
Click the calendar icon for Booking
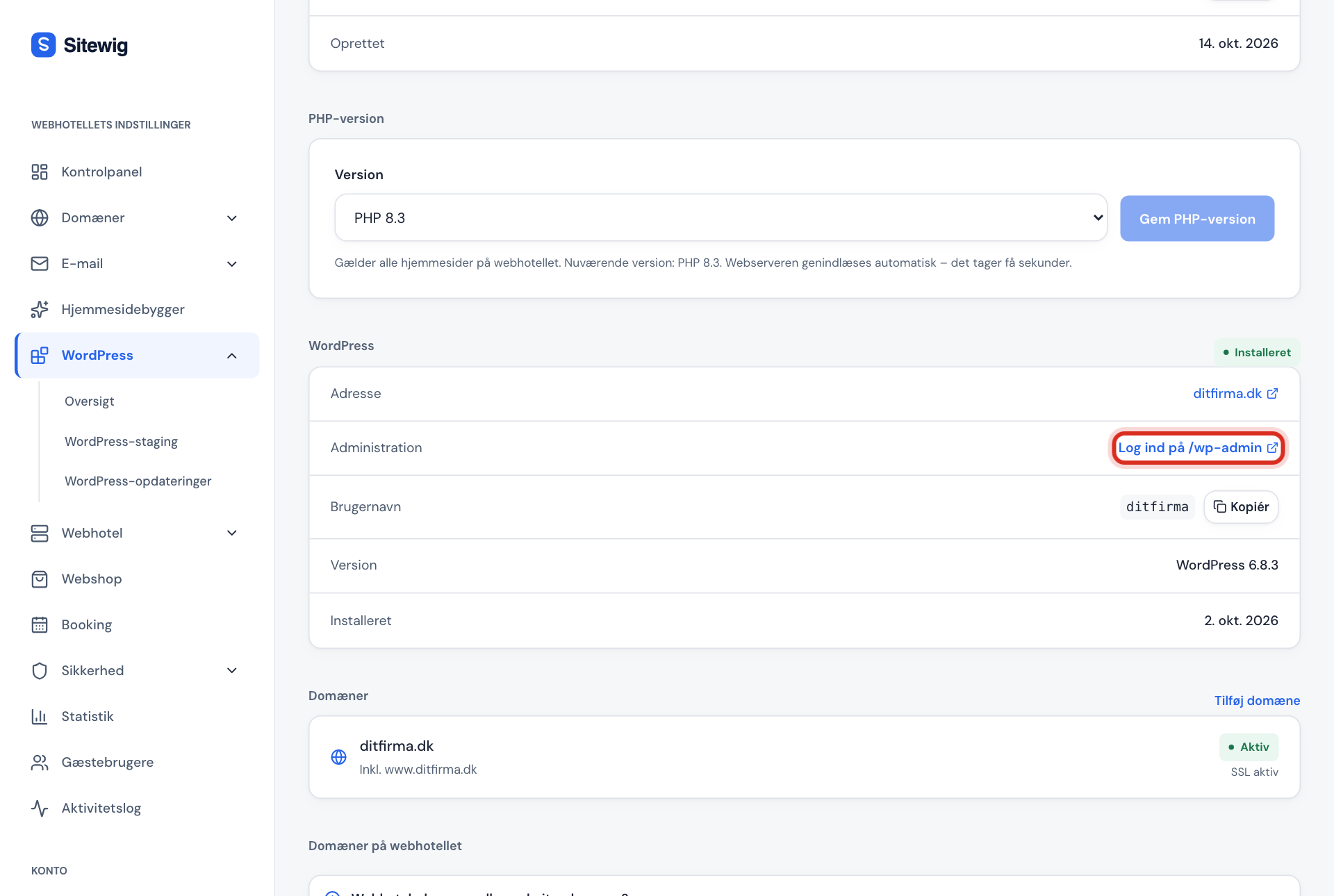coord(40,624)
